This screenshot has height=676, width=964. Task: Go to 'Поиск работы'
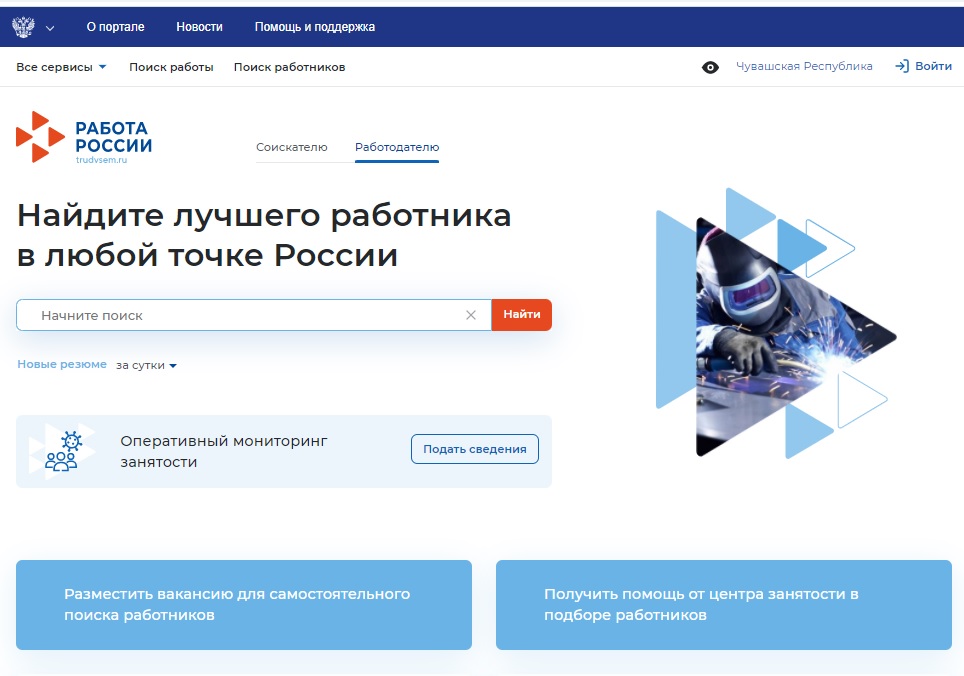point(171,67)
